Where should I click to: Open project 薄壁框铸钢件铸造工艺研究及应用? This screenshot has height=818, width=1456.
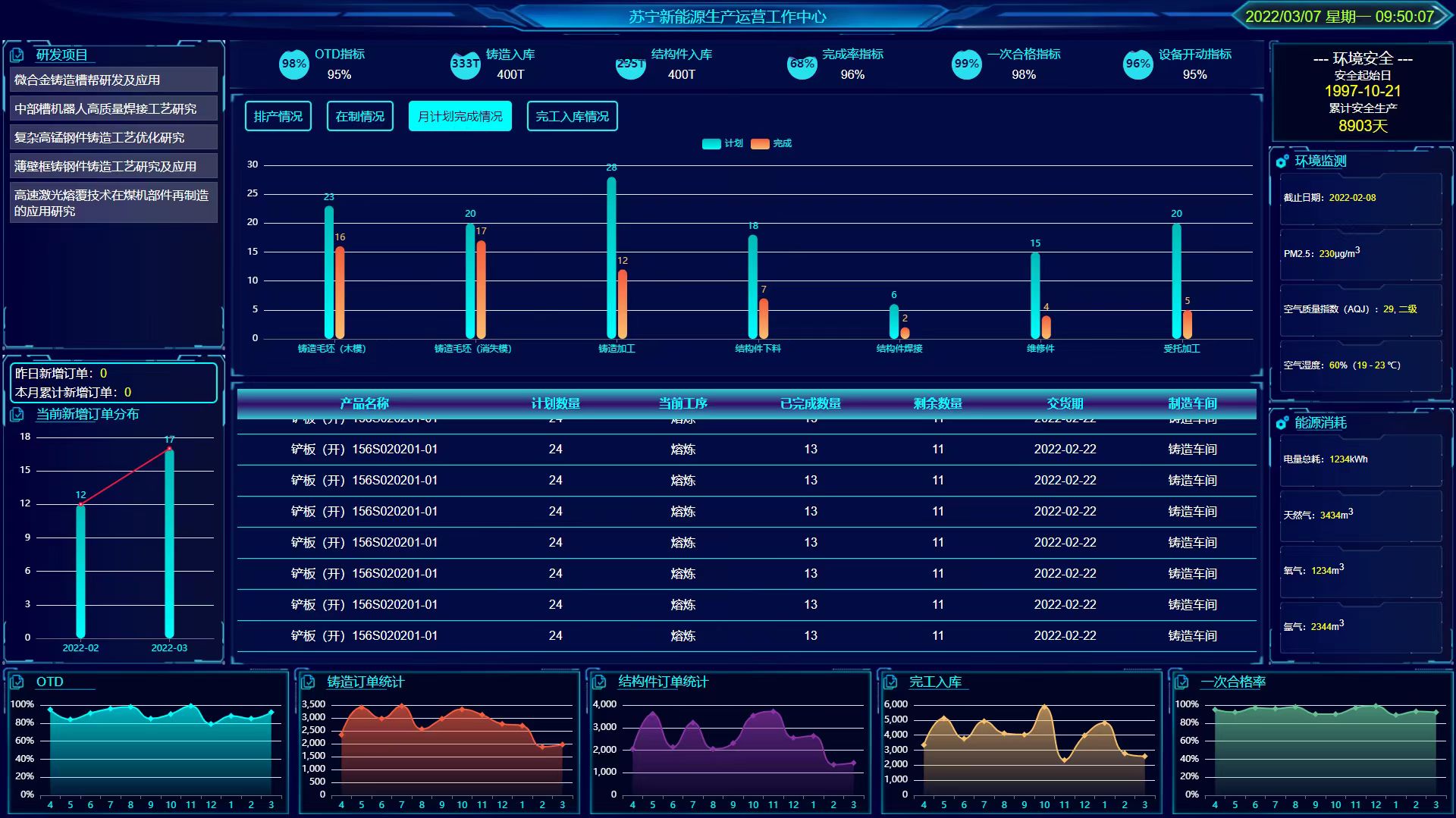(114, 166)
